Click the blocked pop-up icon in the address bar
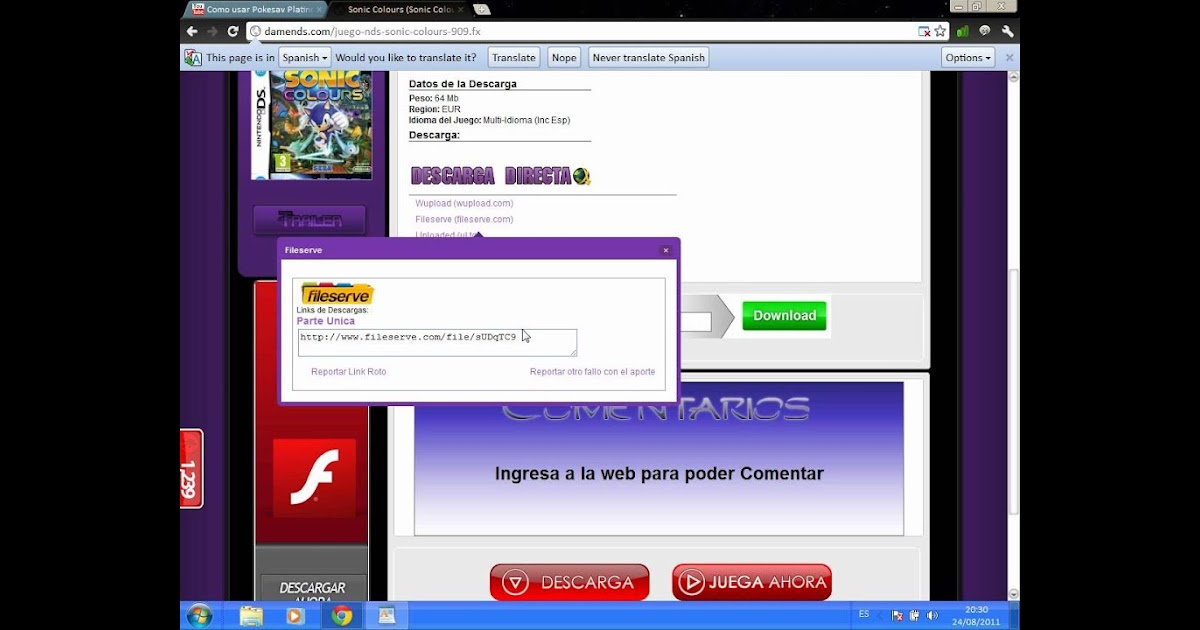The image size is (1200, 630). pyautogui.click(x=924, y=31)
